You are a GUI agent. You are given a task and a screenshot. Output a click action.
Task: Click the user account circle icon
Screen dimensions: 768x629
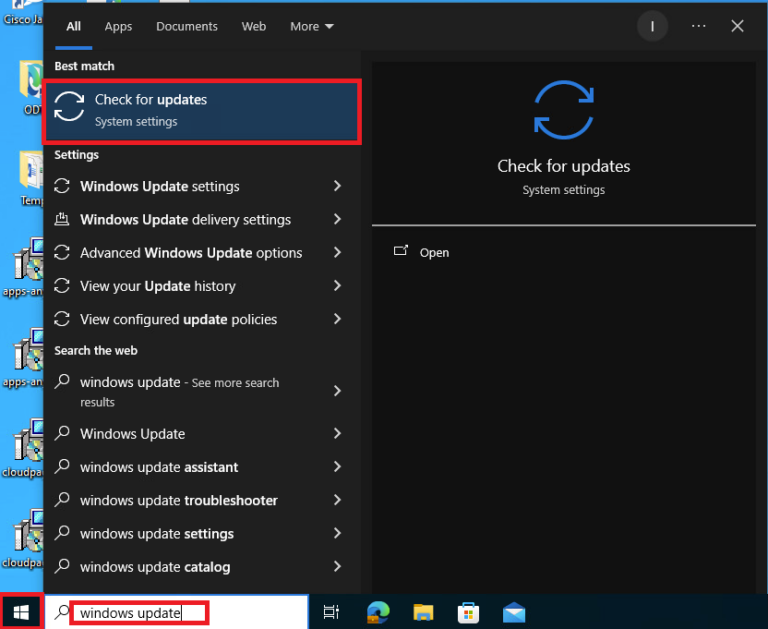tap(652, 26)
